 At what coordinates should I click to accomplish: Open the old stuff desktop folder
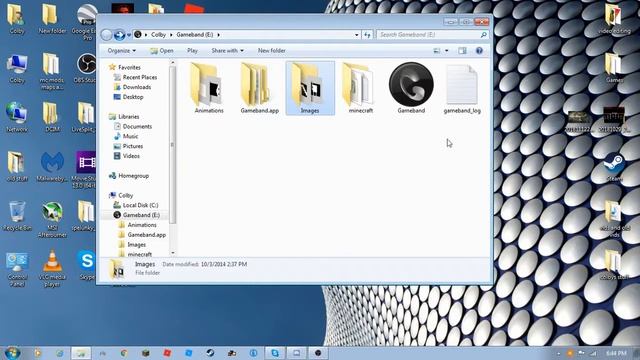(x=17, y=166)
